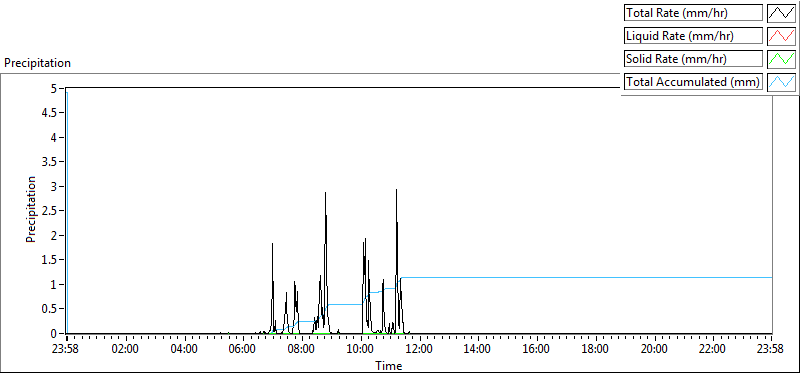
Task: Click the 23:58 end time axis label
Action: [771, 350]
